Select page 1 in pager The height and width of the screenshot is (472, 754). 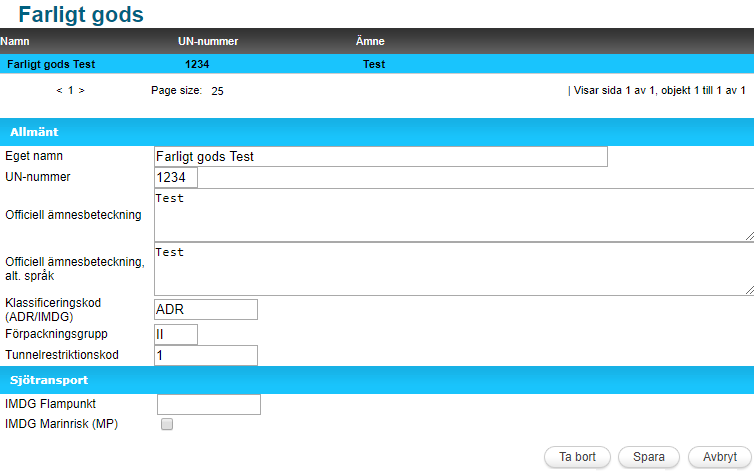pyautogui.click(x=70, y=90)
